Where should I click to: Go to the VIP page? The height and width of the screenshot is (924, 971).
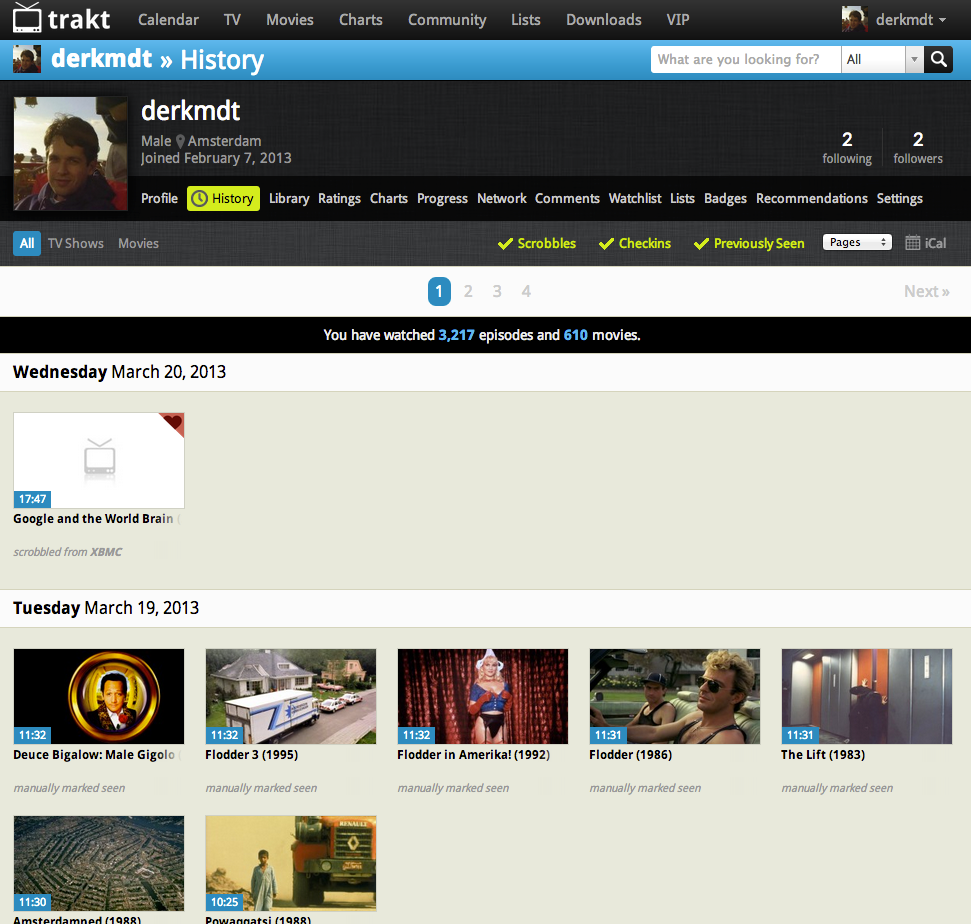[x=678, y=20]
